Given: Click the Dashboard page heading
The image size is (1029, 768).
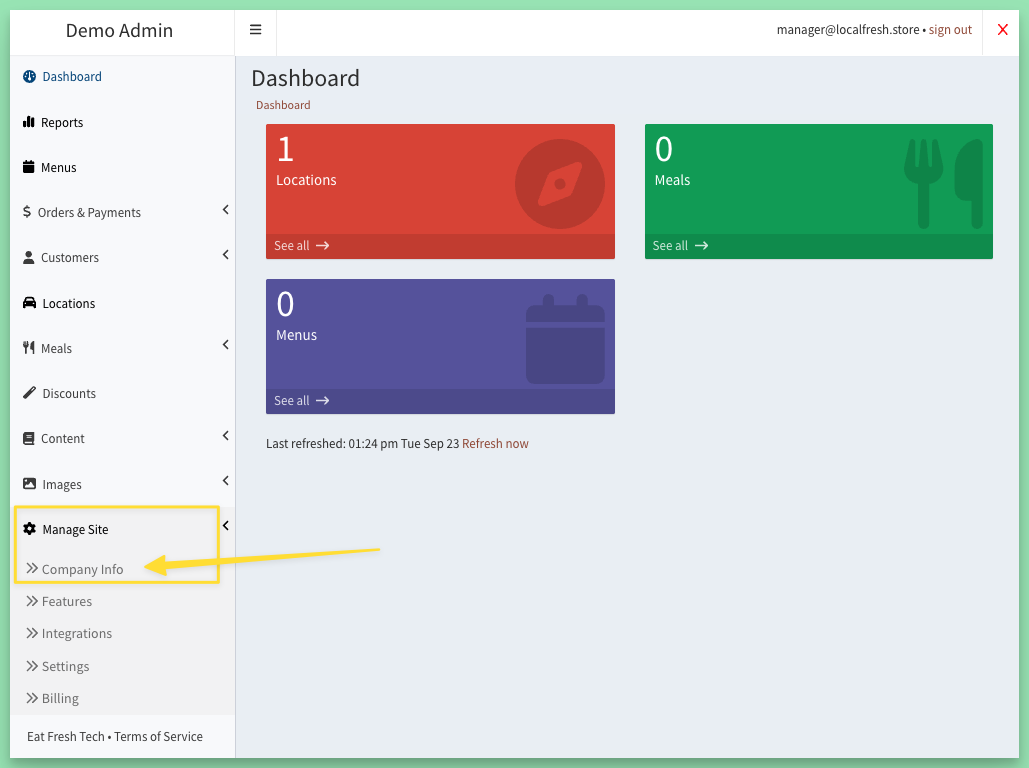Looking at the screenshot, I should pyautogui.click(x=305, y=79).
